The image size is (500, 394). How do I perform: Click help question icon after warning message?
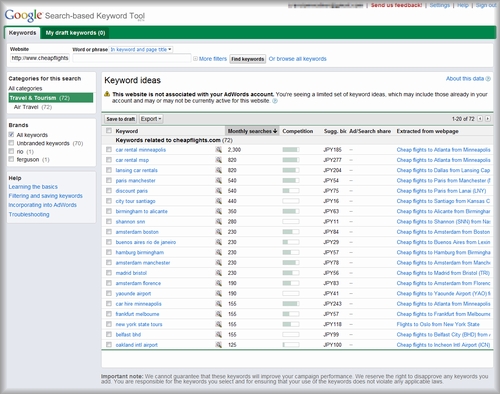tap(275, 101)
